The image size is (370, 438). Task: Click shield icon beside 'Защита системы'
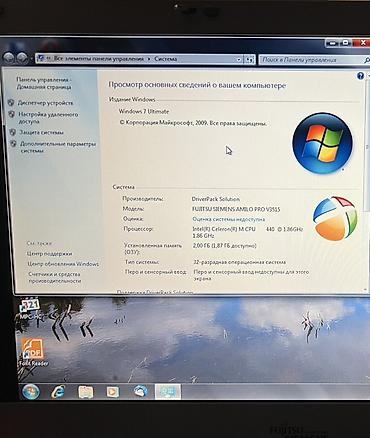pos(13,132)
